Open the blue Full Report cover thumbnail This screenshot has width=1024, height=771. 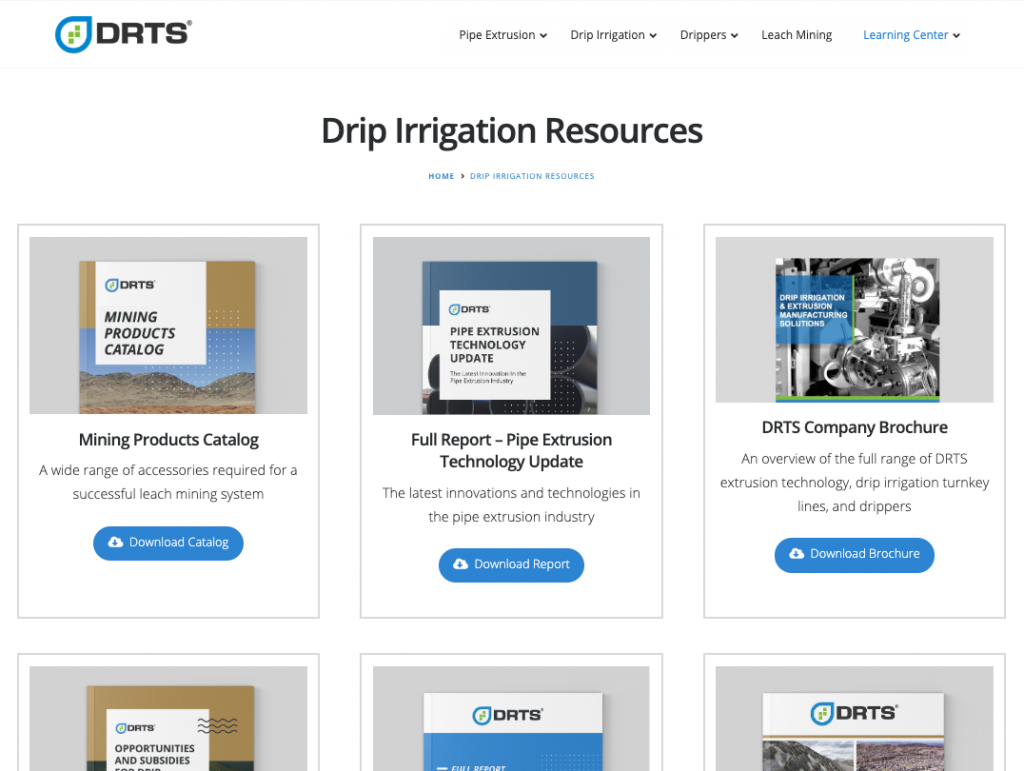coord(511,718)
